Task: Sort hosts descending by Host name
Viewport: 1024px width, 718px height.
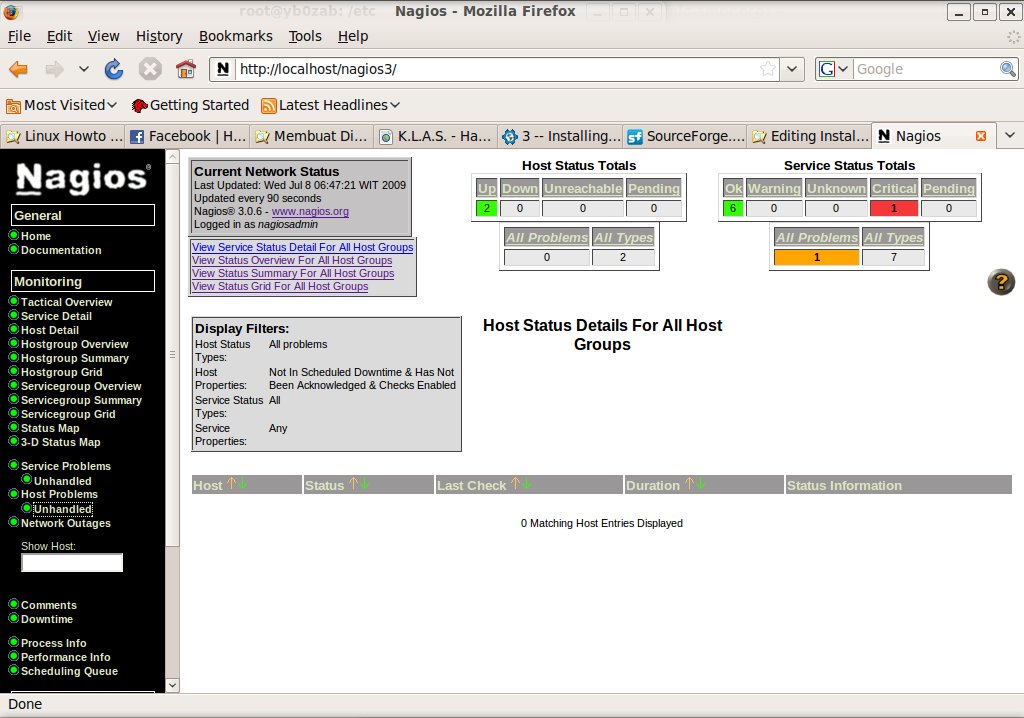Action: click(x=242, y=483)
